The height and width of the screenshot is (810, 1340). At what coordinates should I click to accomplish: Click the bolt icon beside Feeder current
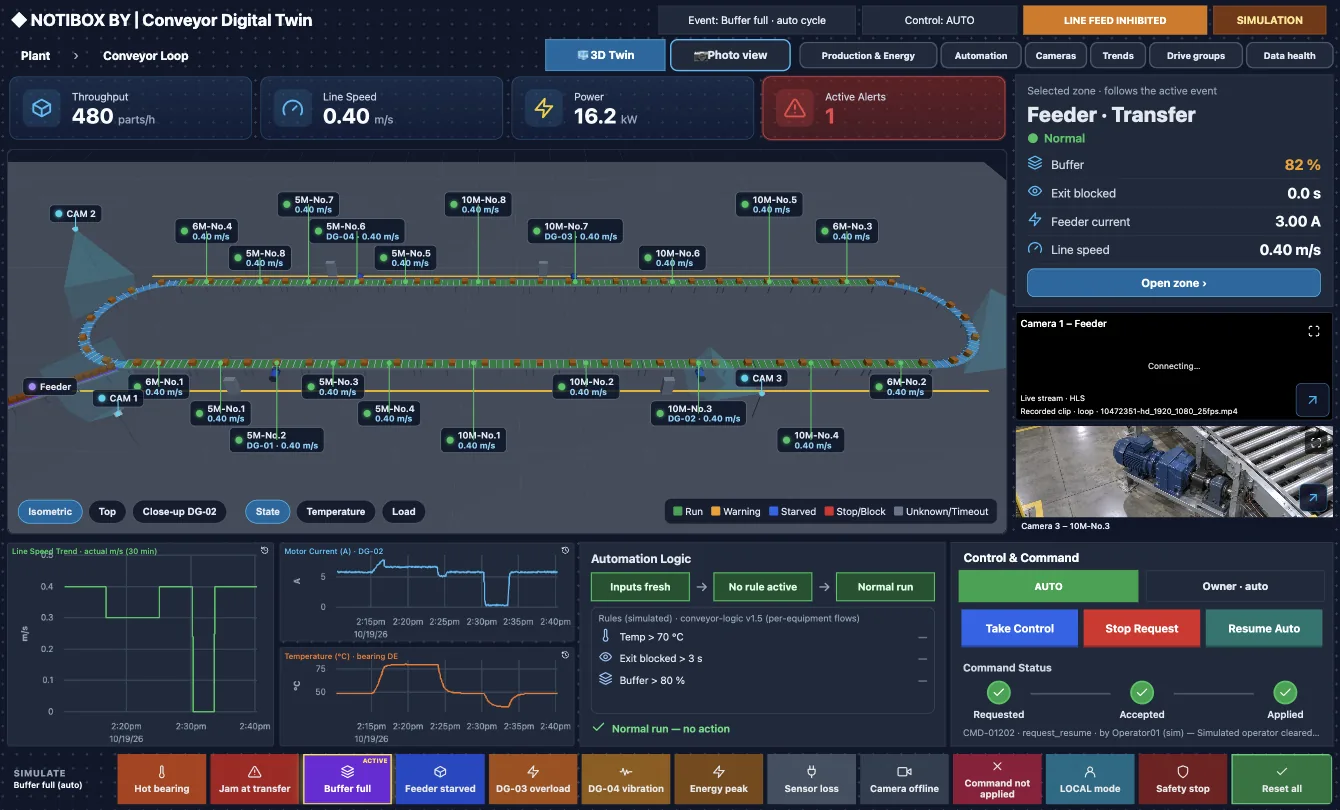(x=1035, y=221)
